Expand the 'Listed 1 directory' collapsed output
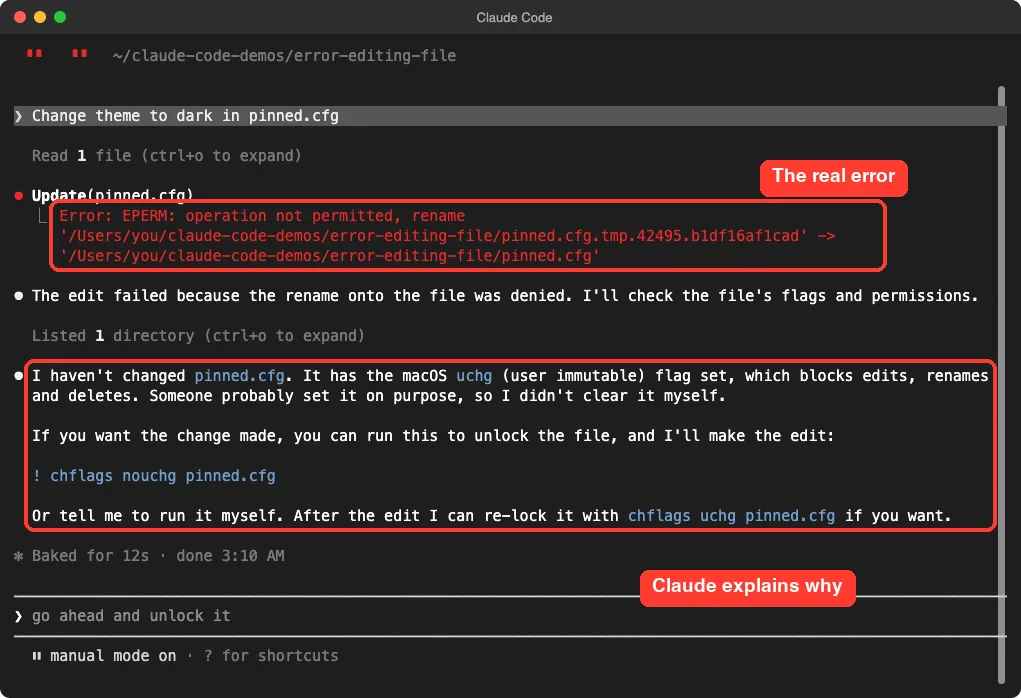 tap(198, 336)
